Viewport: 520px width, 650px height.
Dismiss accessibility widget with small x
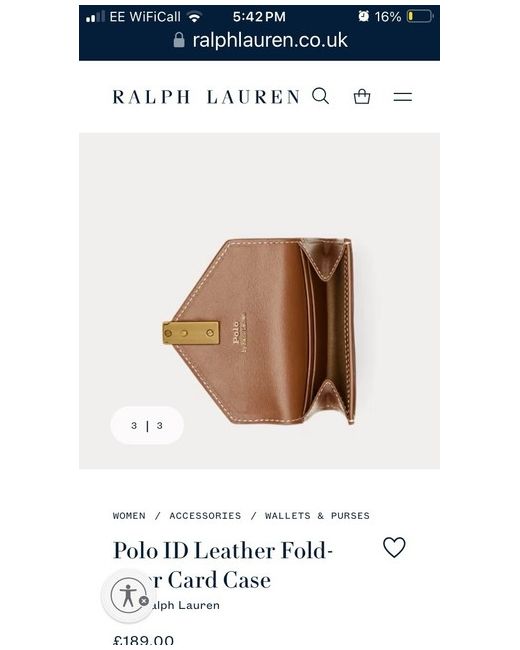144,601
